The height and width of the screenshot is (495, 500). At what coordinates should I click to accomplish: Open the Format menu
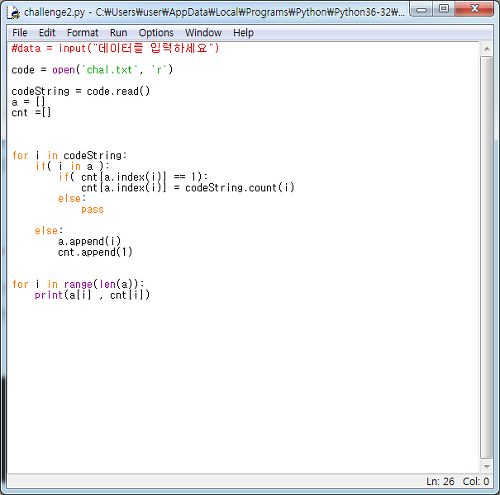point(83,33)
